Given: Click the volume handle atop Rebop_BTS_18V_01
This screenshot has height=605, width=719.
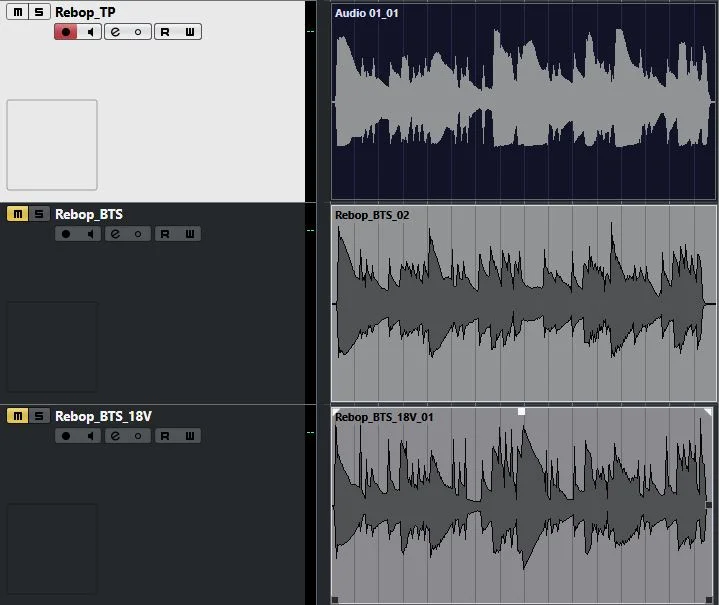Looking at the screenshot, I should [521, 411].
